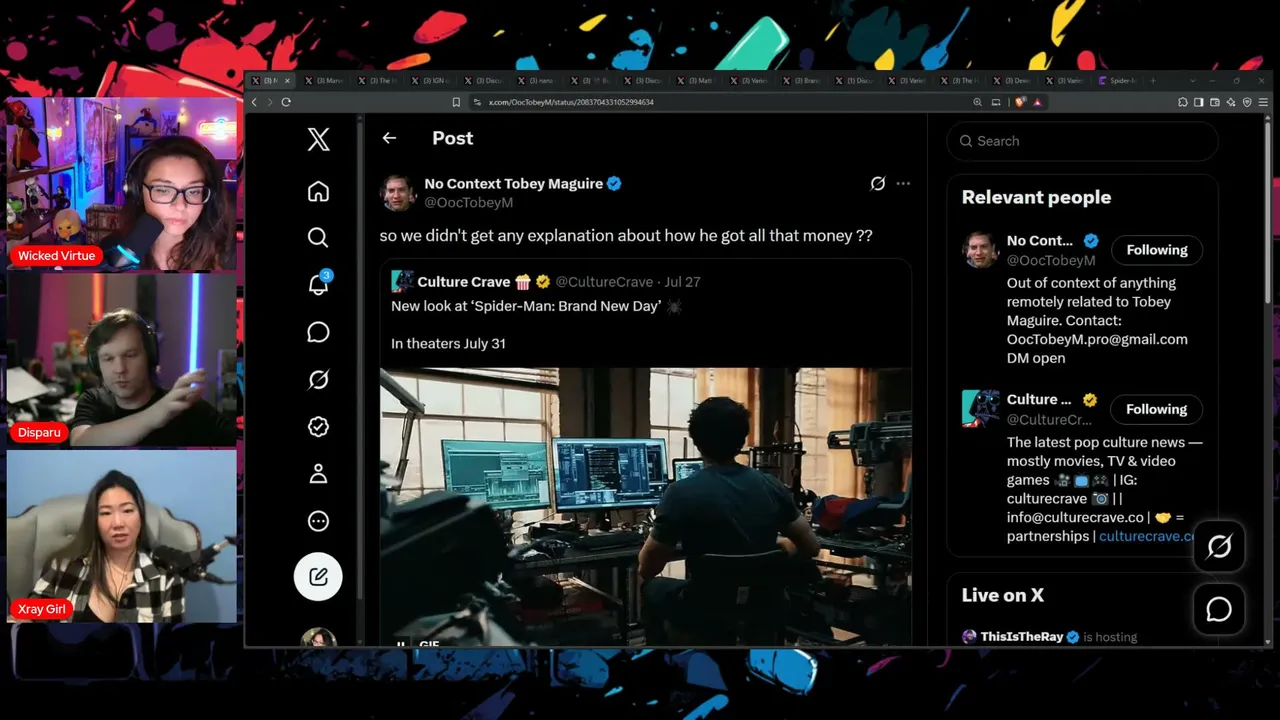Click the No Context Tobey Maguire bio text
This screenshot has width=1280, height=720.
pyautogui.click(x=1097, y=320)
